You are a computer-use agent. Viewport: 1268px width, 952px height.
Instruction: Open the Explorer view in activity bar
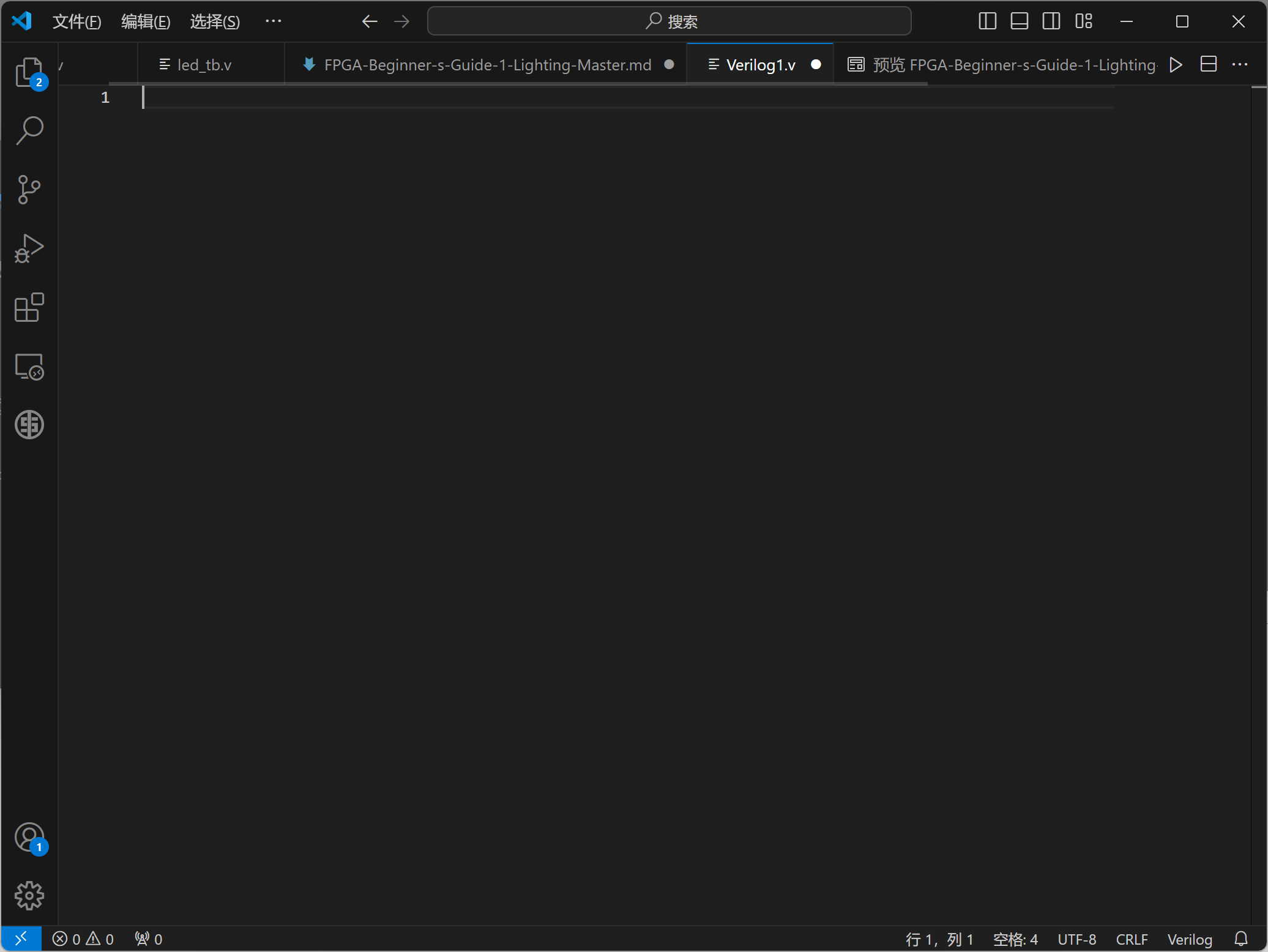point(29,72)
